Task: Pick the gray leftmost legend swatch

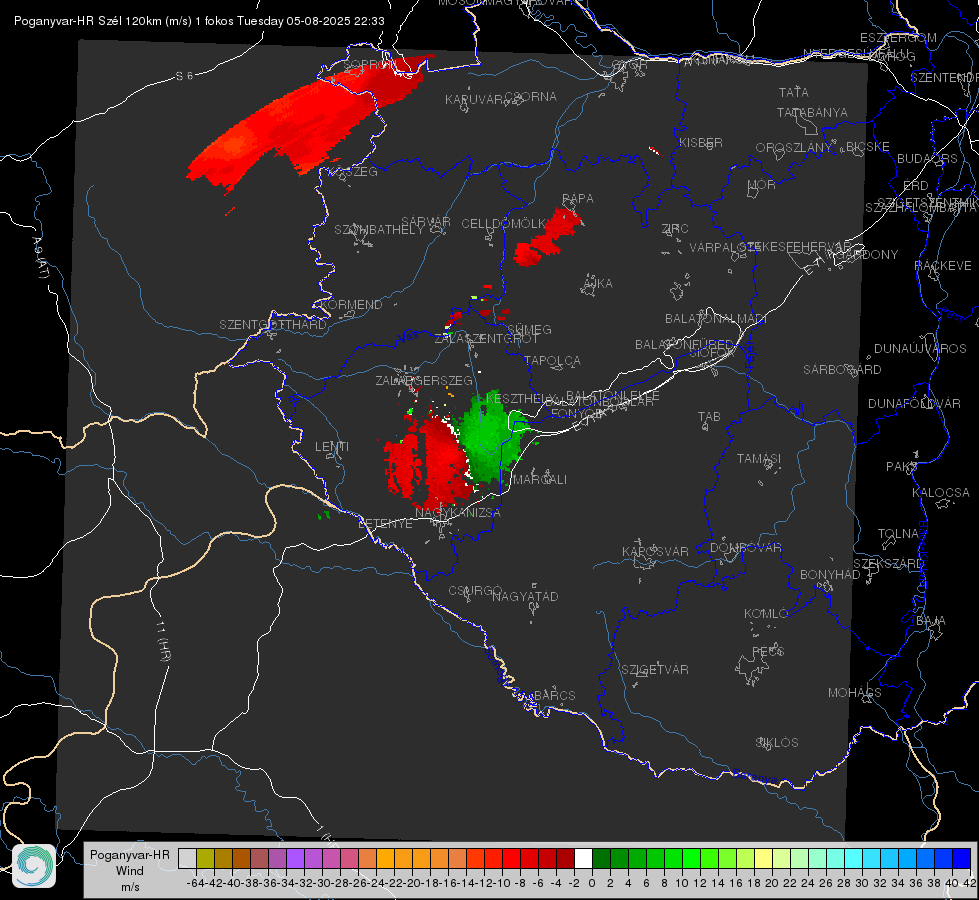Action: point(187,858)
